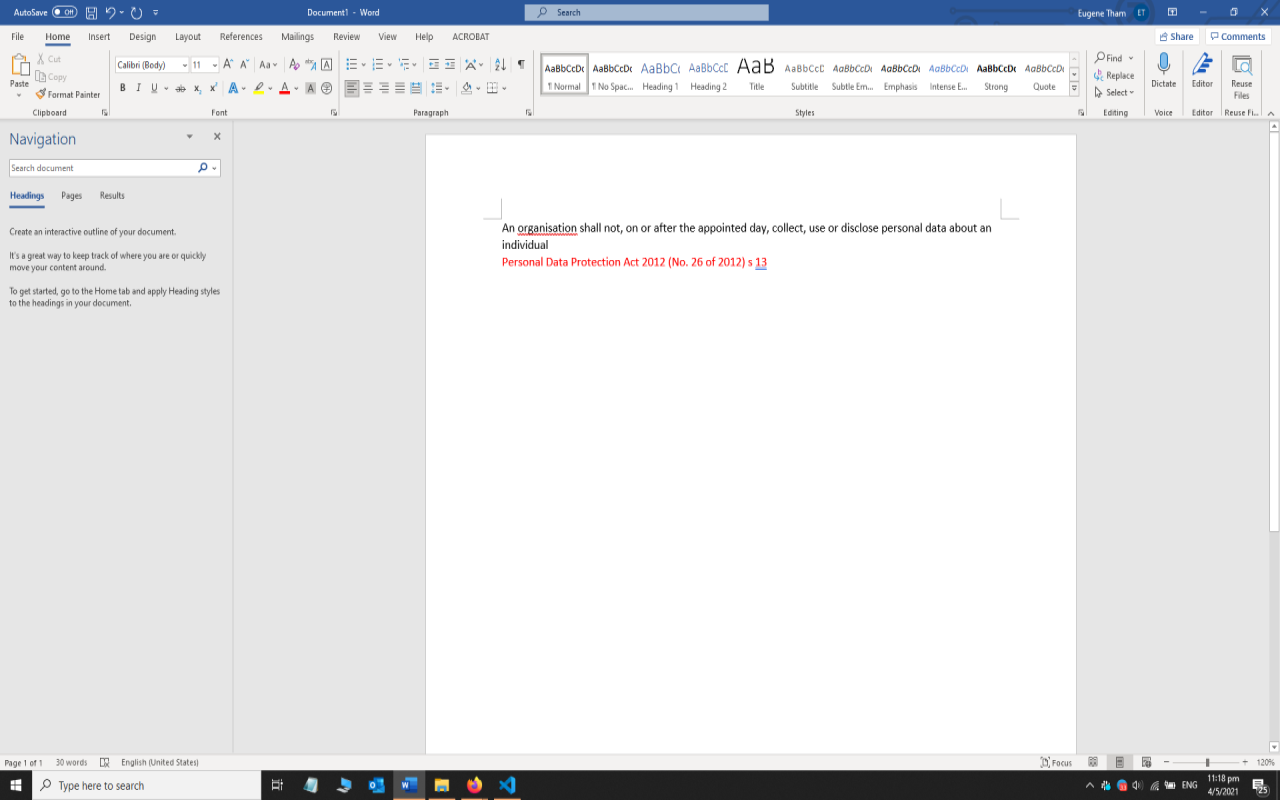Center-align the paragraph text
This screenshot has height=800, width=1280.
(368, 88)
